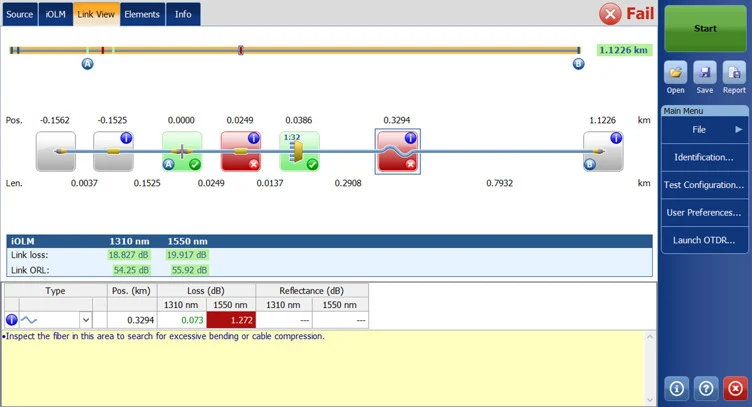Select the end connector B element at 1.1226
Image resolution: width=752 pixels, height=407 pixels.
(603, 152)
